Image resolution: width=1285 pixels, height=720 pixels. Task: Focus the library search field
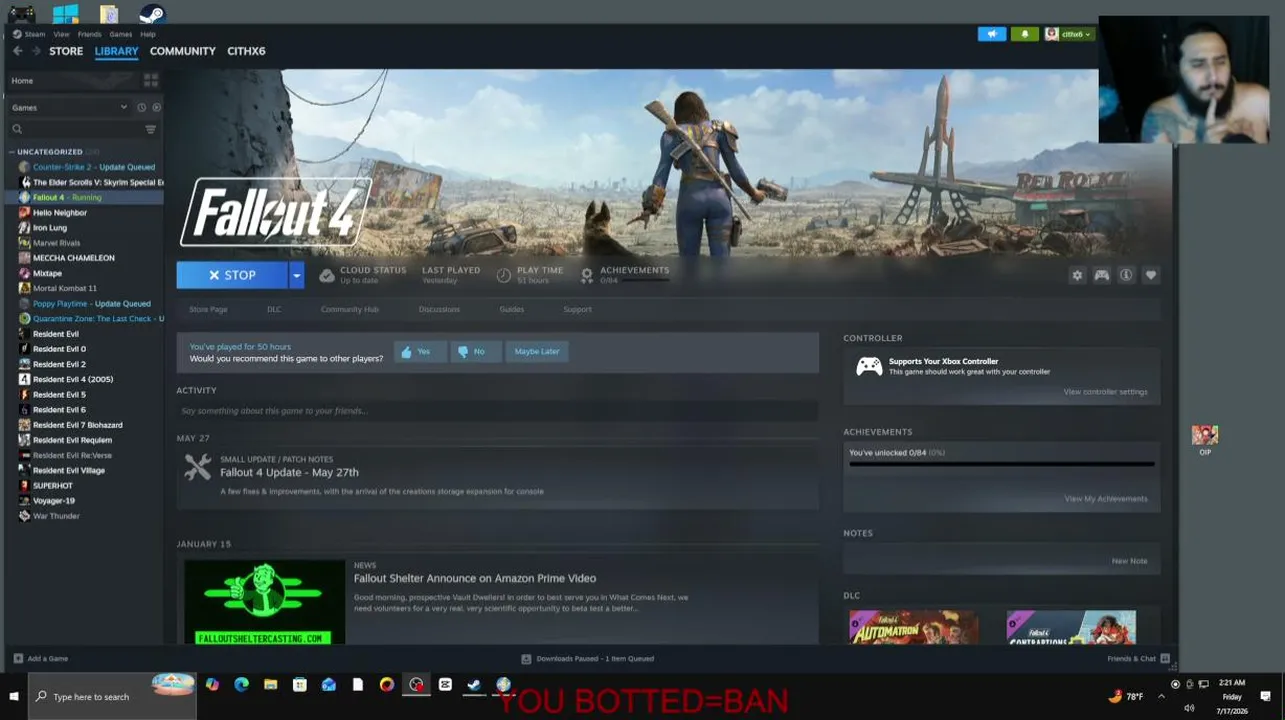click(75, 129)
